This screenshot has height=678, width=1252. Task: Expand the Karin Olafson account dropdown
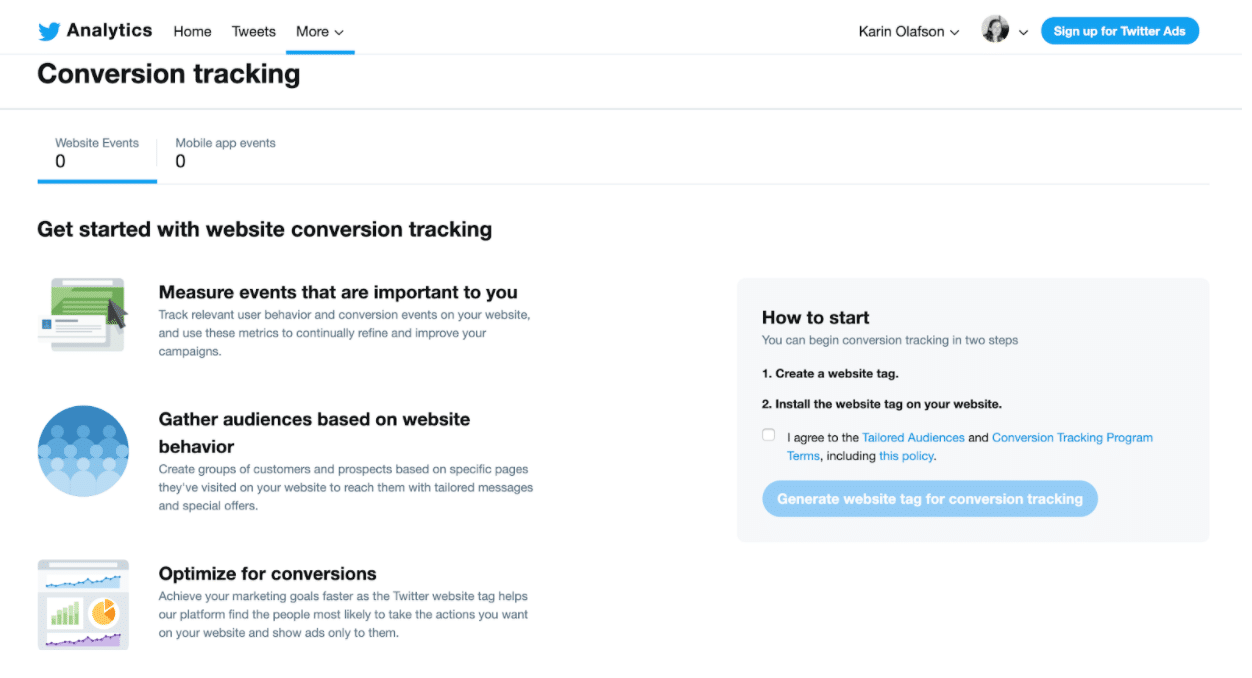(909, 31)
